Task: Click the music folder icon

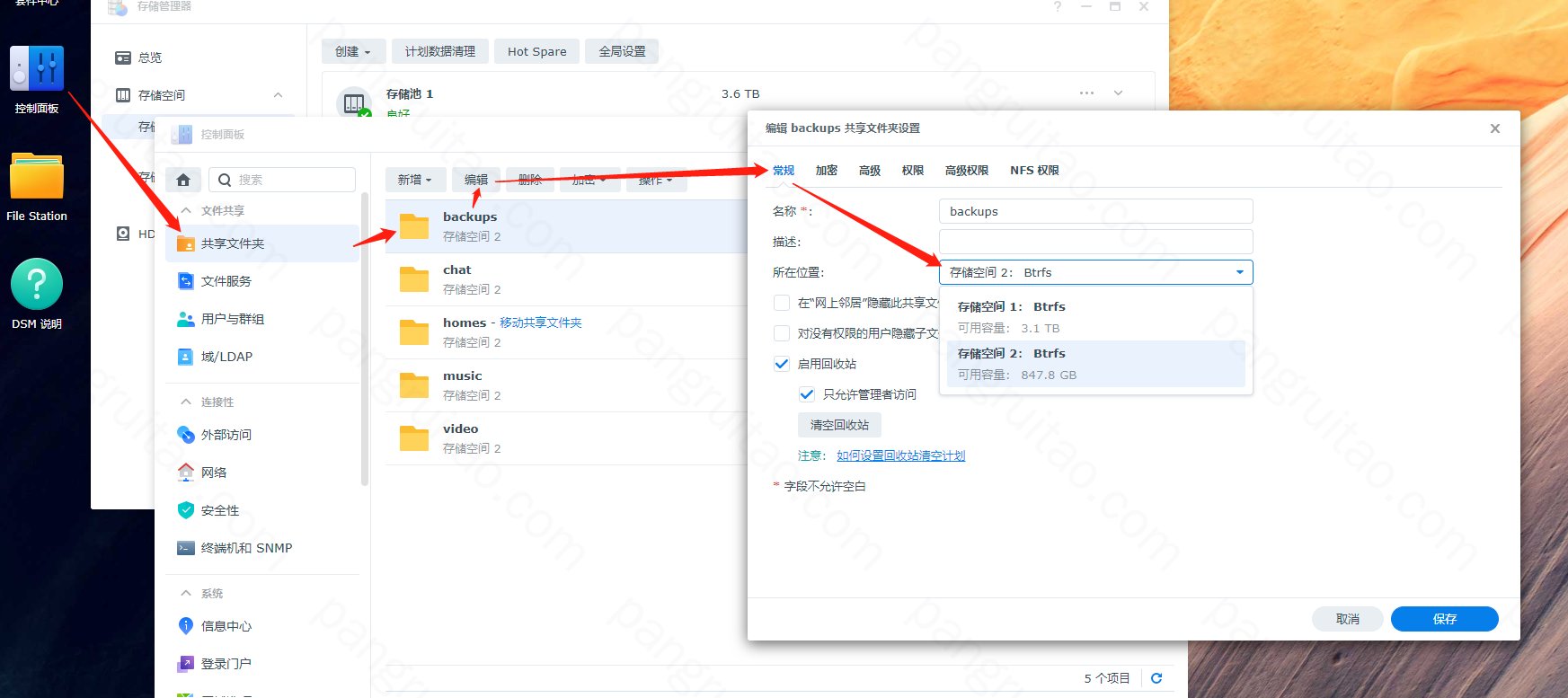Action: coord(414,385)
